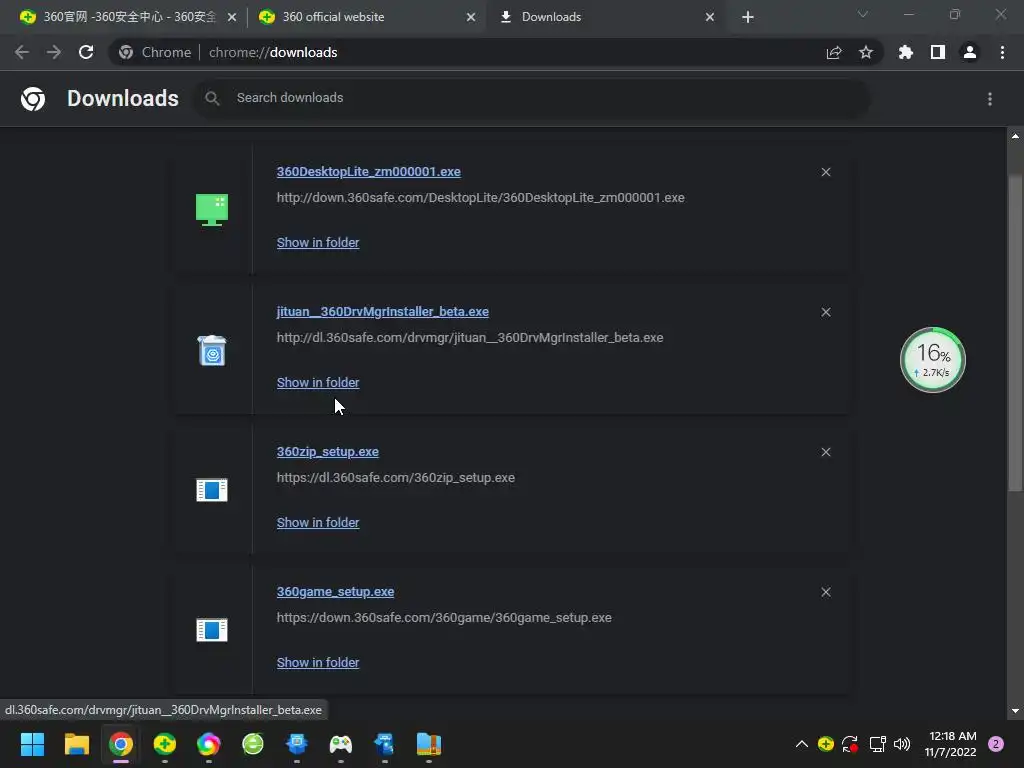
Task: Click the Search downloads field
Action: [x=532, y=98]
